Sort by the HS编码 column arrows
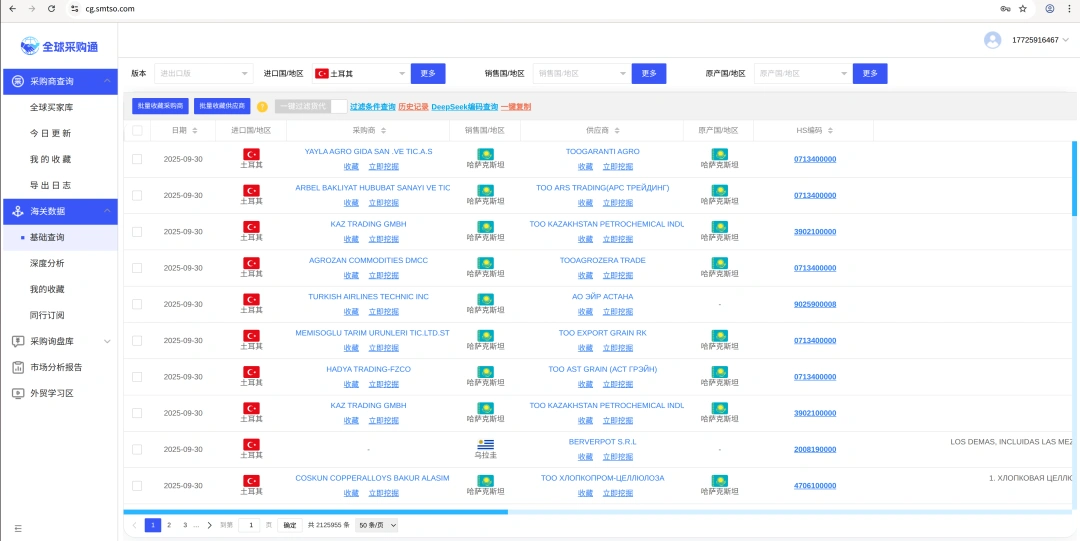The width and height of the screenshot is (1080, 541). click(x=830, y=130)
